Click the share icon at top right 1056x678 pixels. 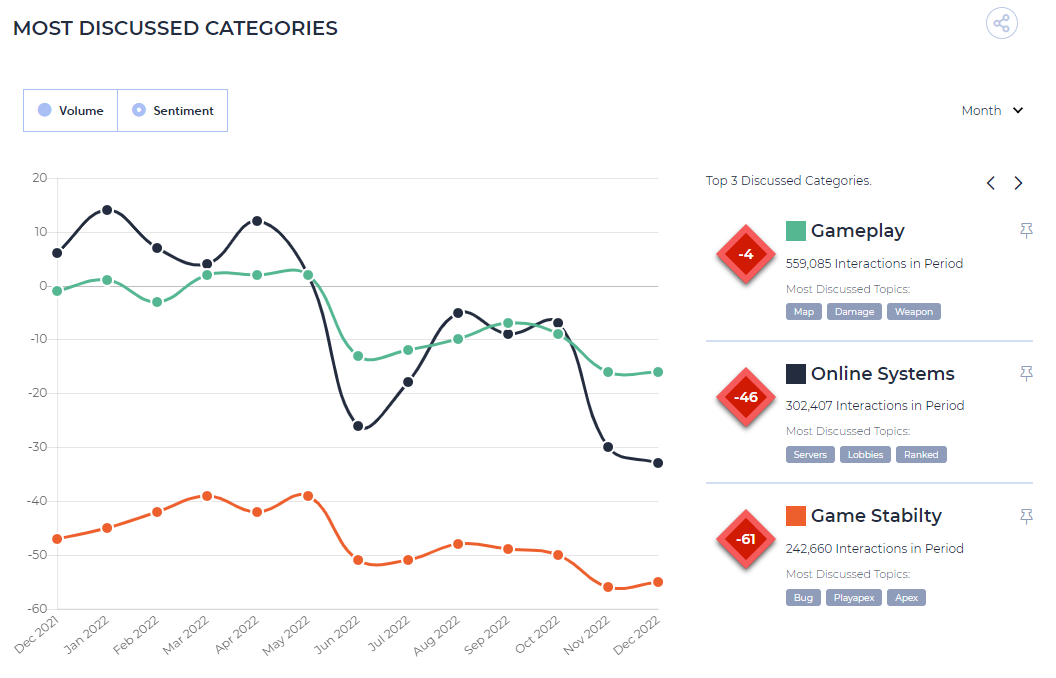pos(1001,24)
